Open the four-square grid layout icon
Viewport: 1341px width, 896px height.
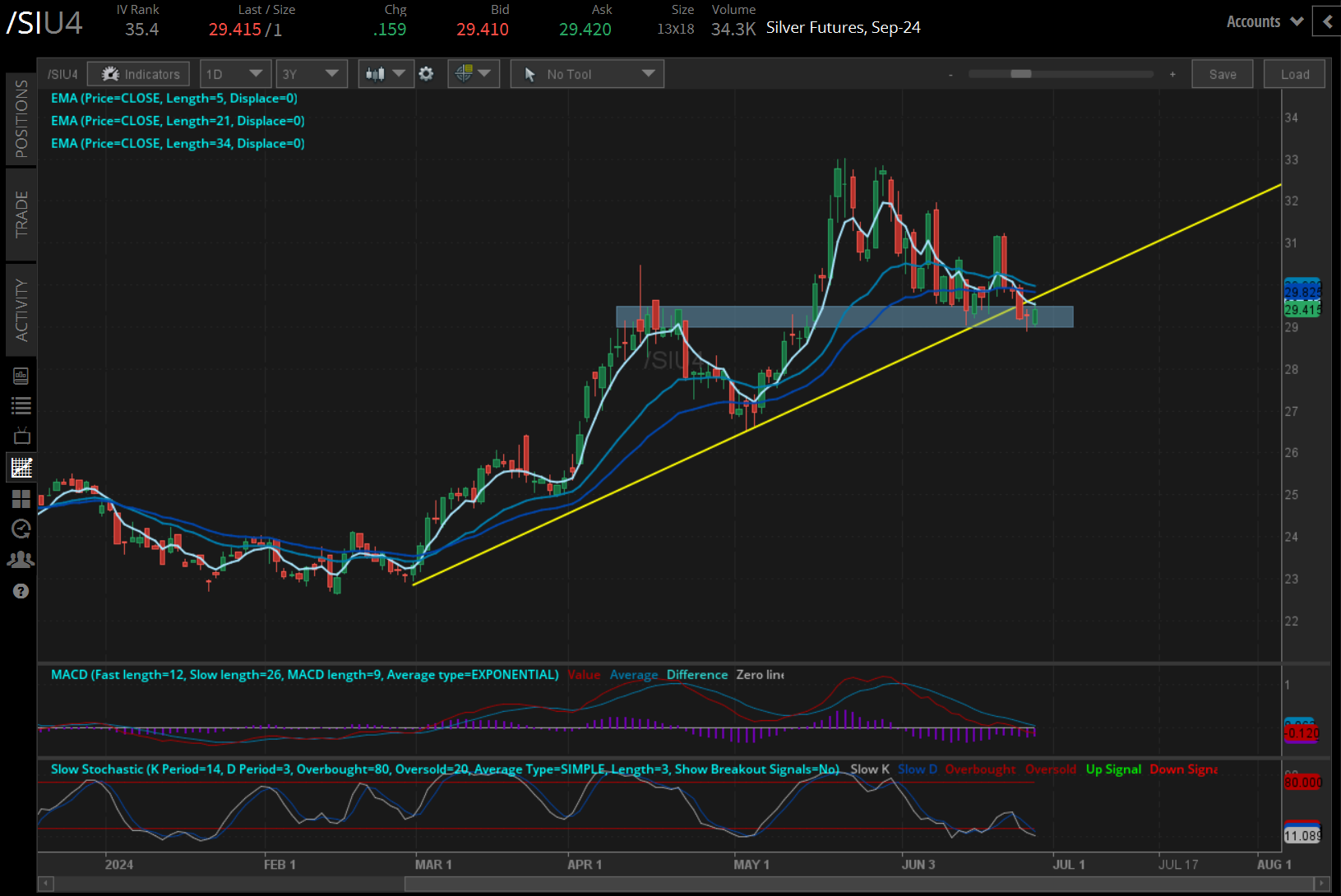(x=21, y=499)
